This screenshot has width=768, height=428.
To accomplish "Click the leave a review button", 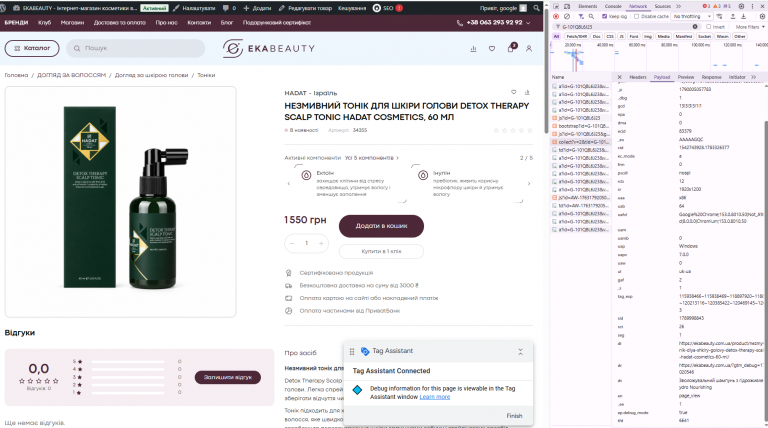I will coord(228,377).
